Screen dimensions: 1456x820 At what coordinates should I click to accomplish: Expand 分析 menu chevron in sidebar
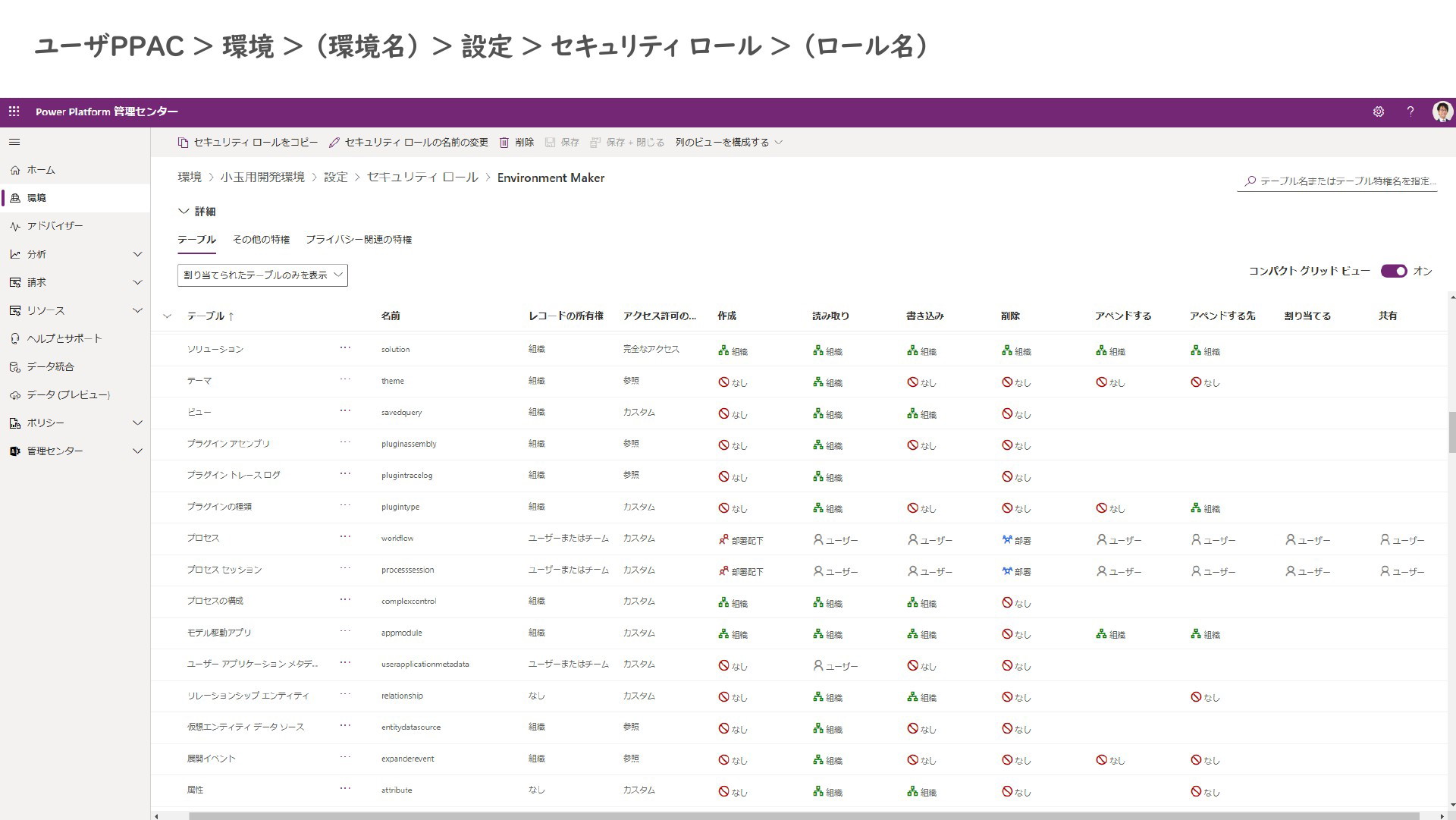(137, 254)
